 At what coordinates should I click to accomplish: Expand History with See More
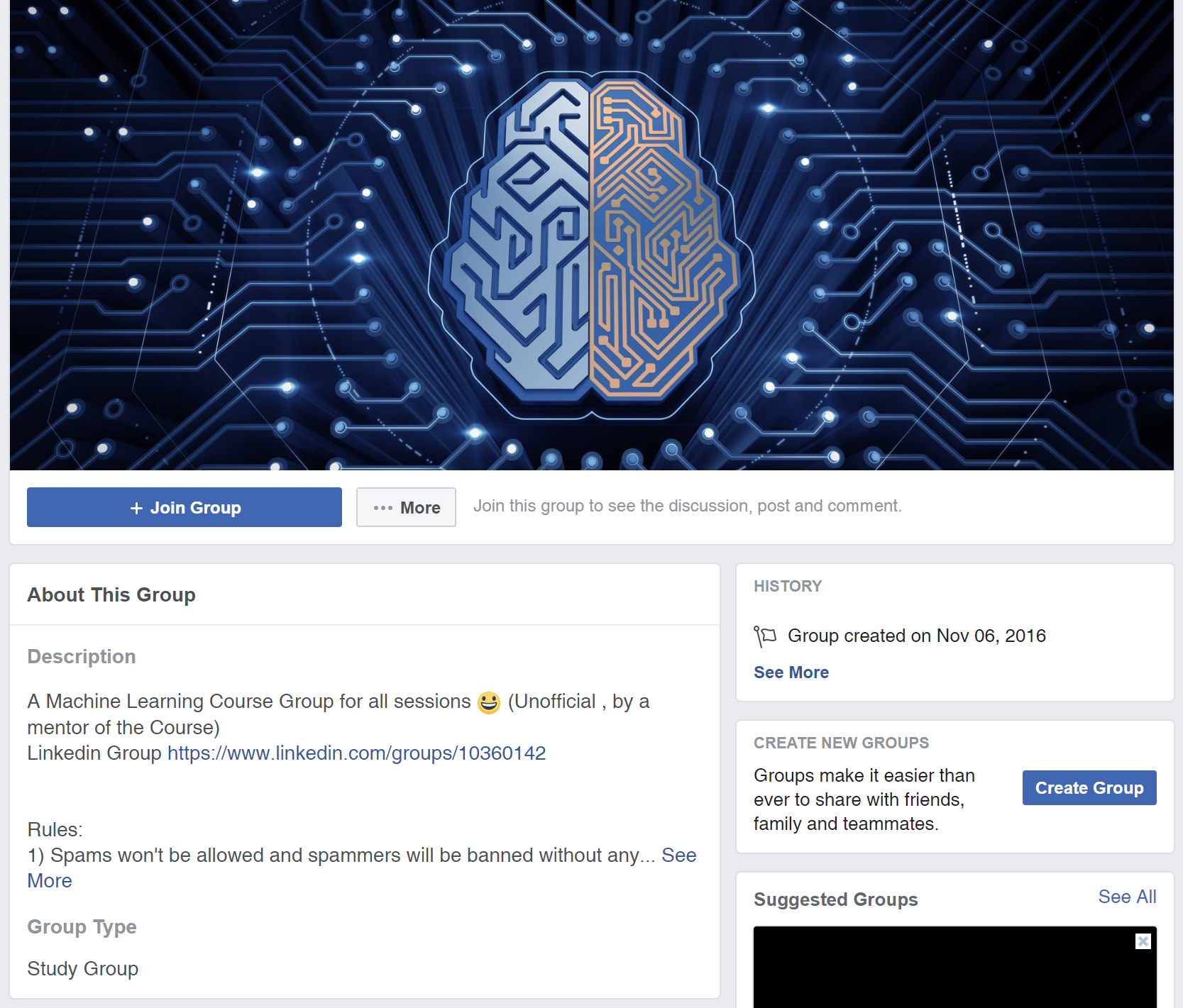coord(791,672)
